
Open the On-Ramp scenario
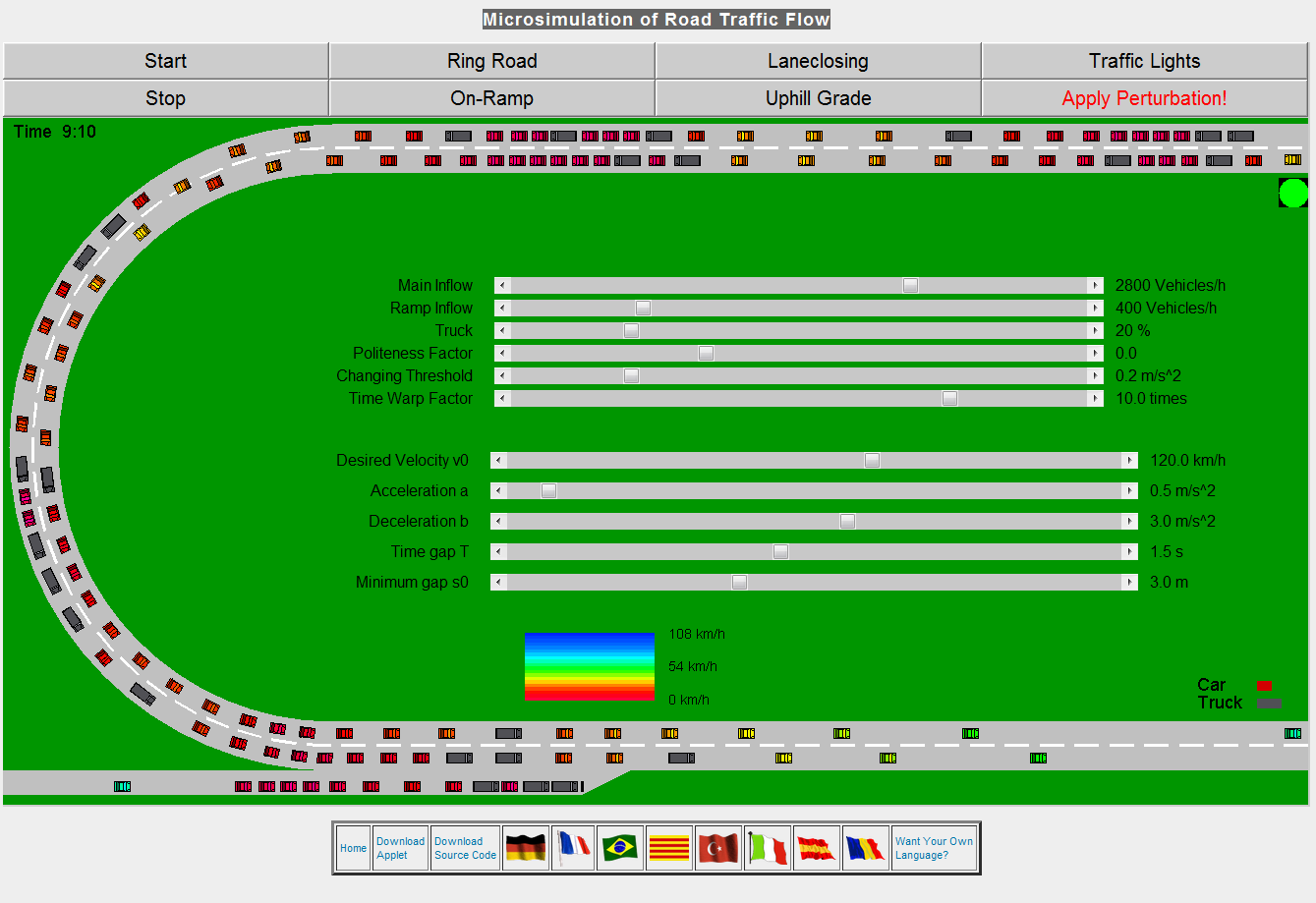tap(491, 98)
